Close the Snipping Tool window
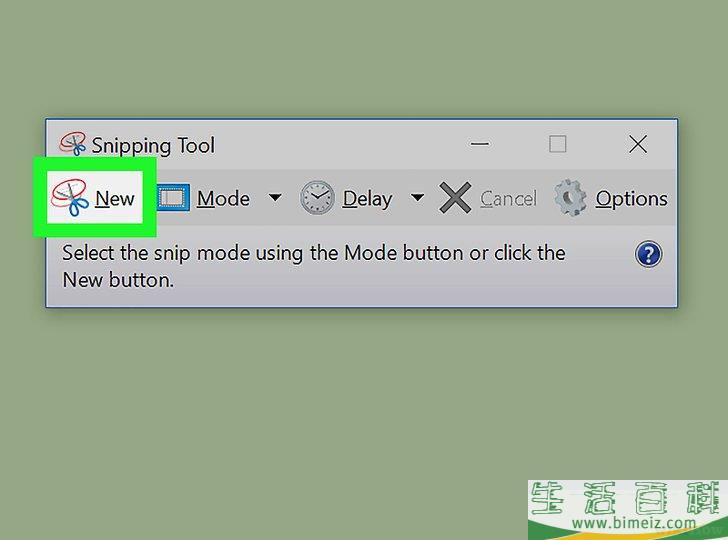 638,144
